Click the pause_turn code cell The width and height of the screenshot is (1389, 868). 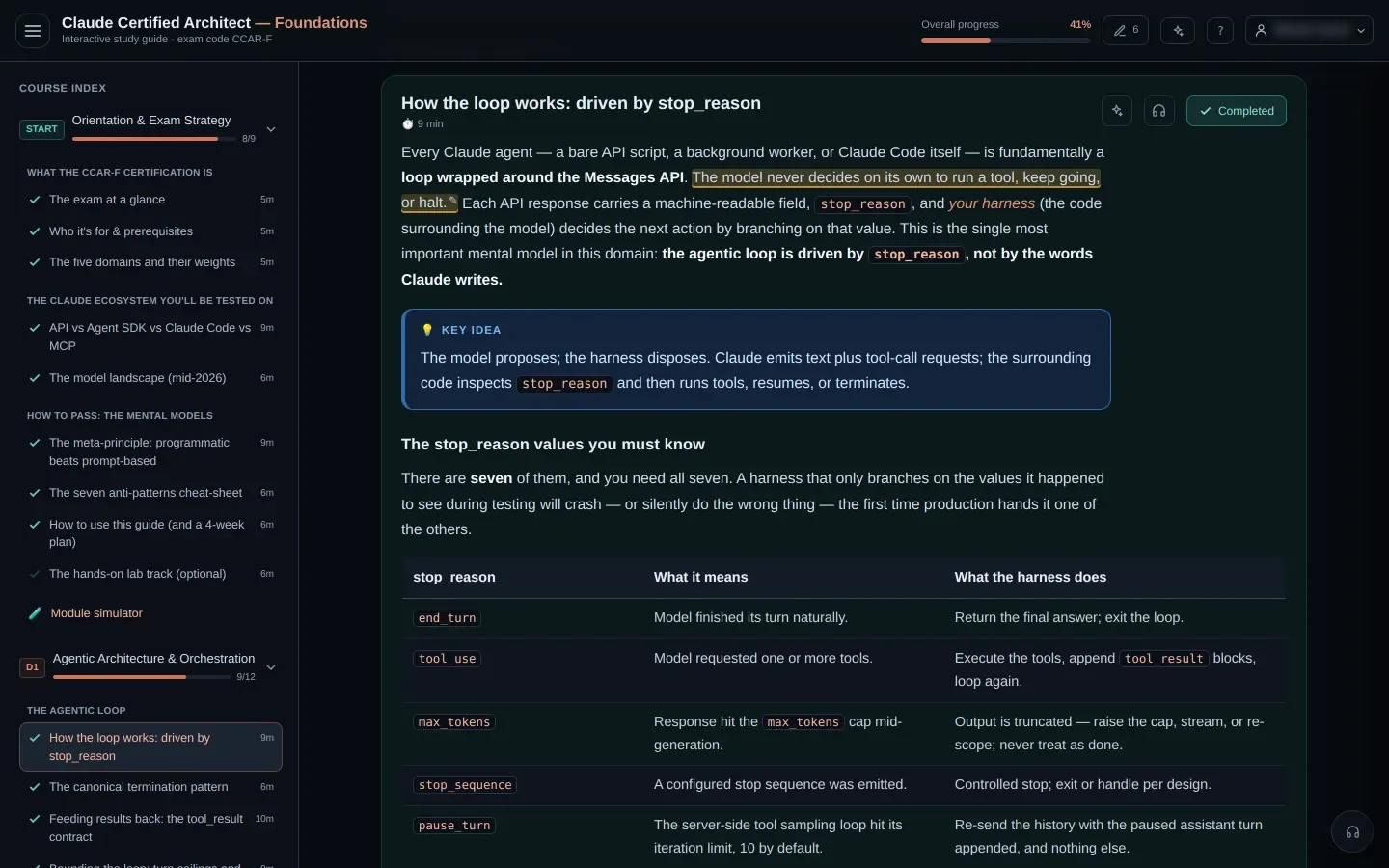click(454, 826)
